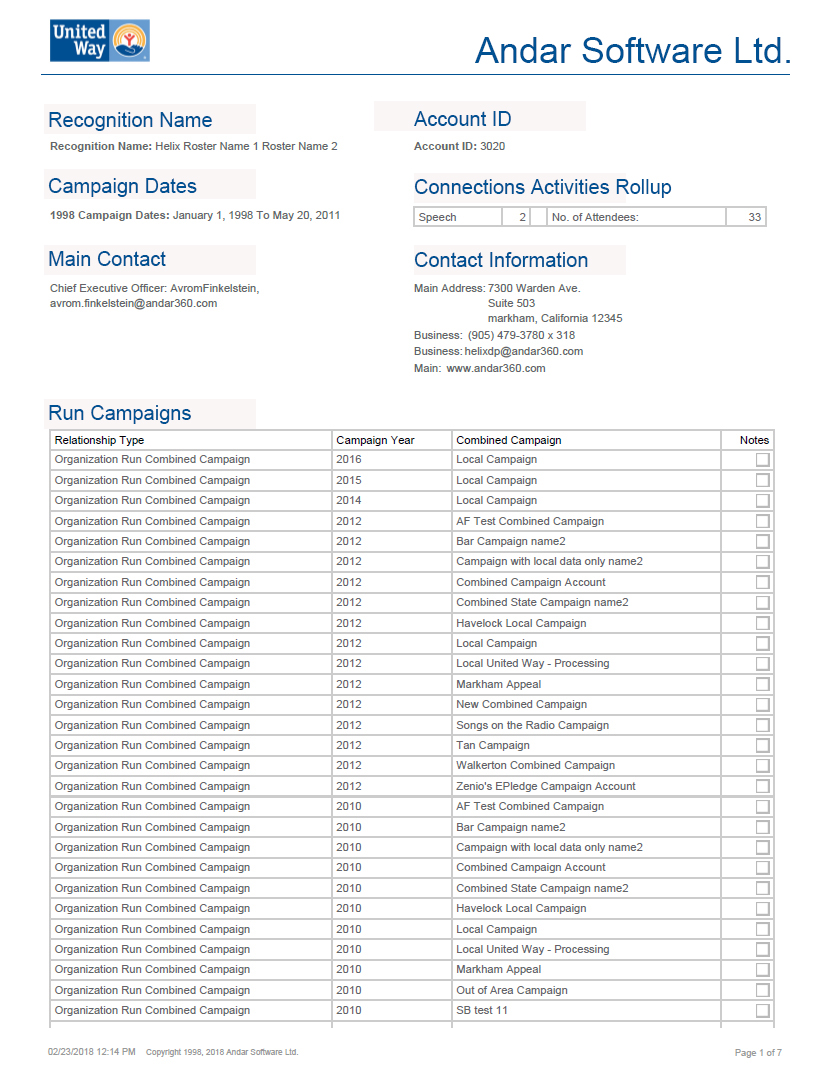Click the Notes column header

tap(754, 440)
